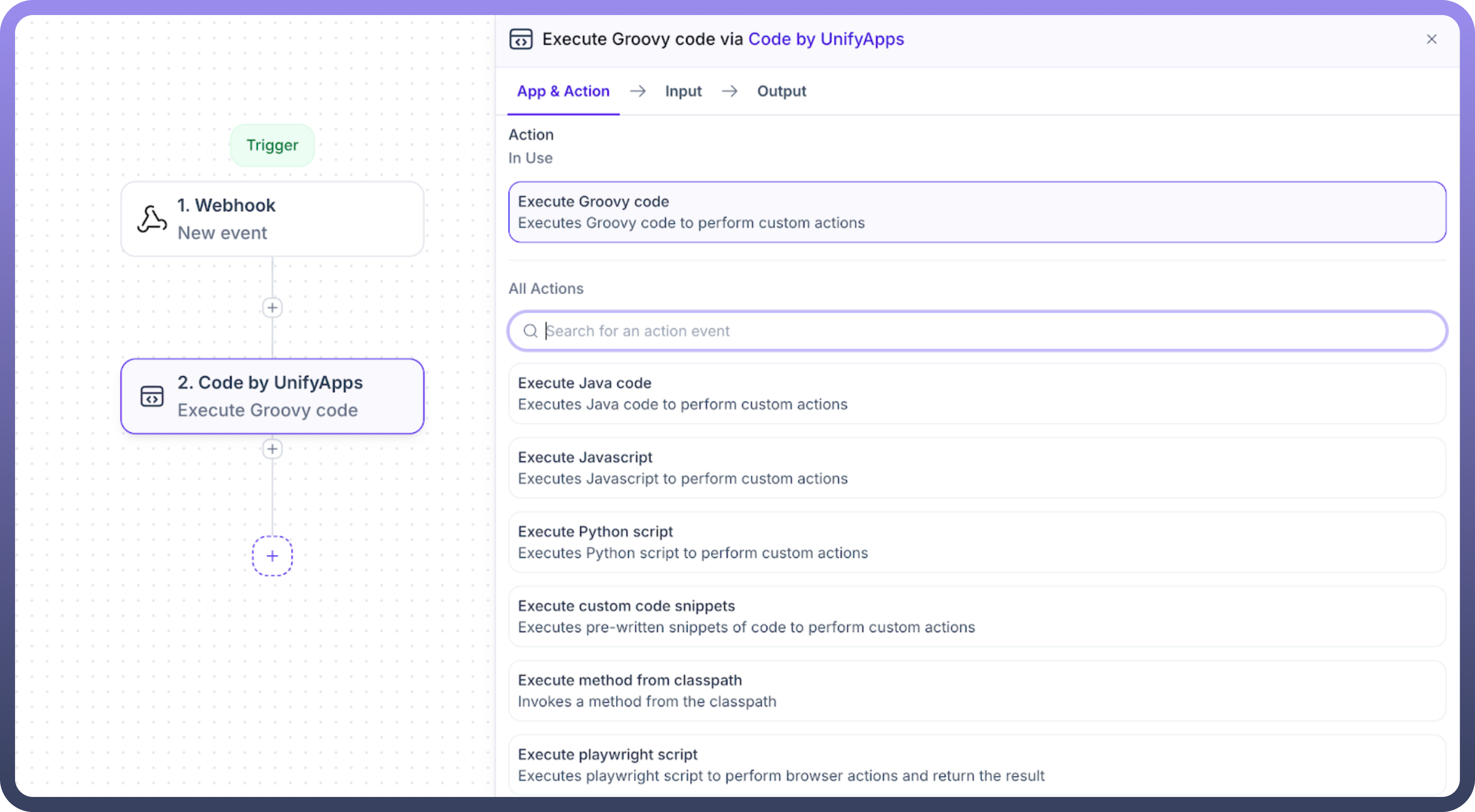Open the App & Action tab

pyautogui.click(x=563, y=91)
